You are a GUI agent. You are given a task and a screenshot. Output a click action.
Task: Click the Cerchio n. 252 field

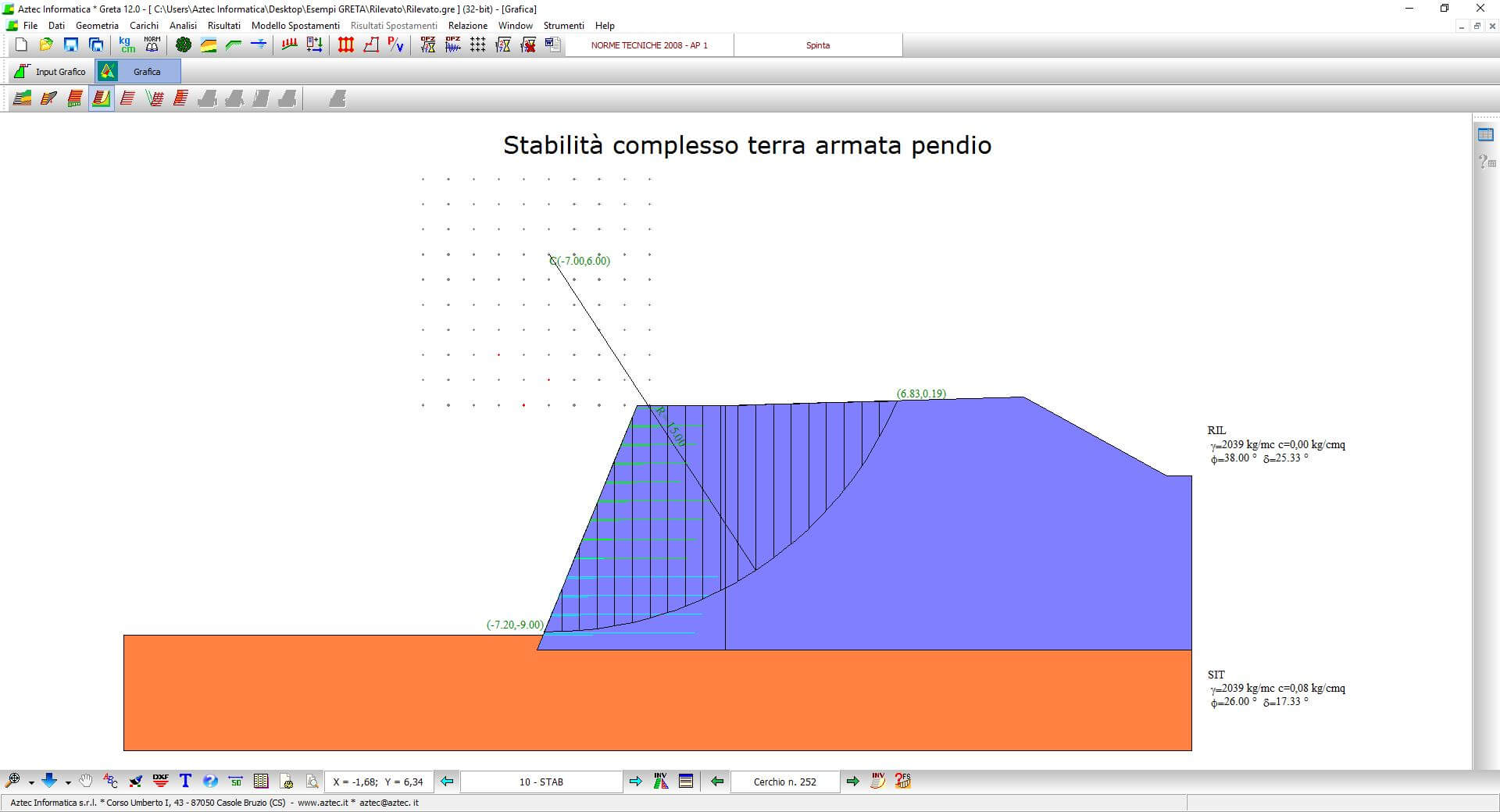pyautogui.click(x=784, y=782)
